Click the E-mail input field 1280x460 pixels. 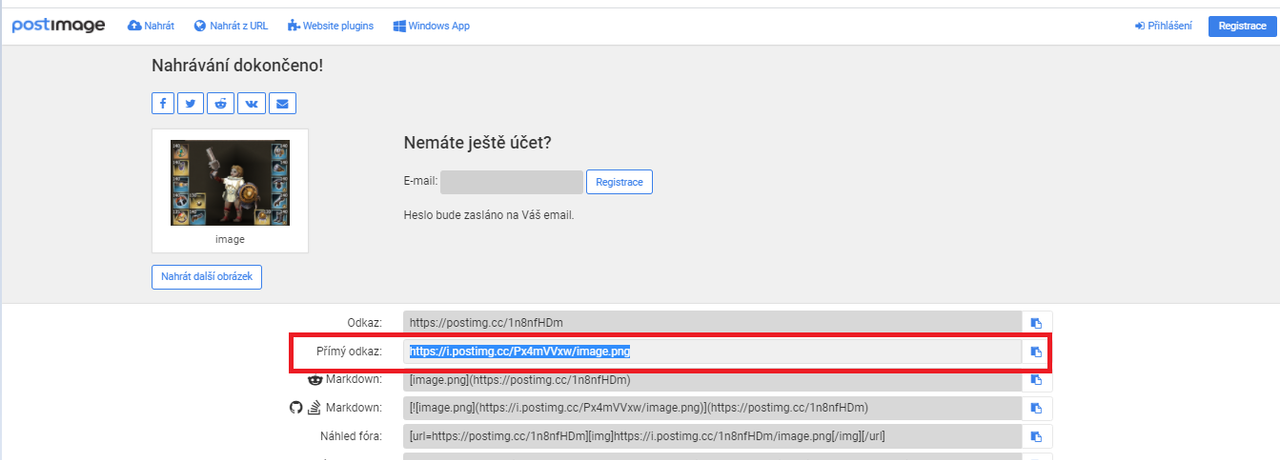[x=511, y=182]
